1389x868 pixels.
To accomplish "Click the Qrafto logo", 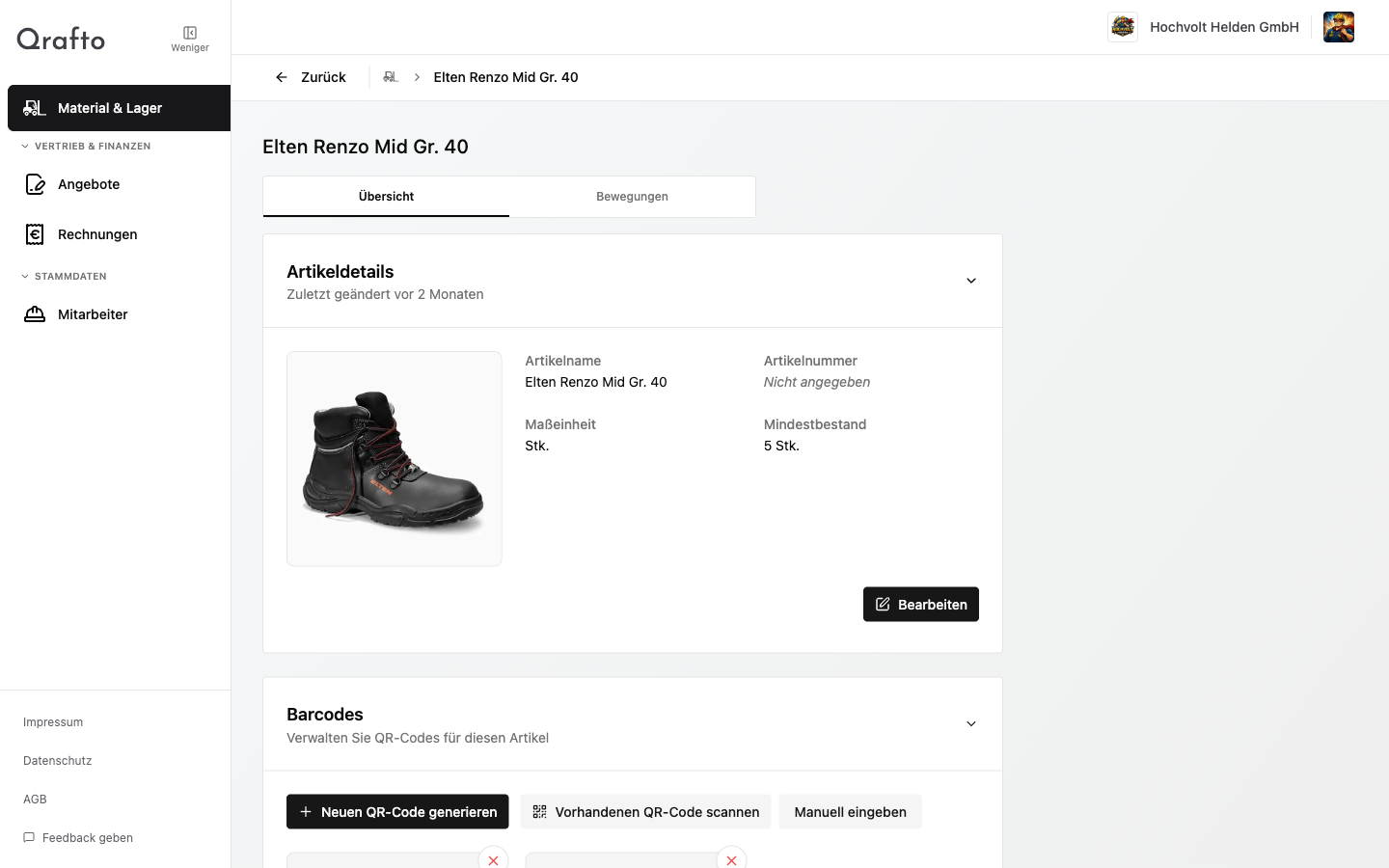I will click(61, 39).
